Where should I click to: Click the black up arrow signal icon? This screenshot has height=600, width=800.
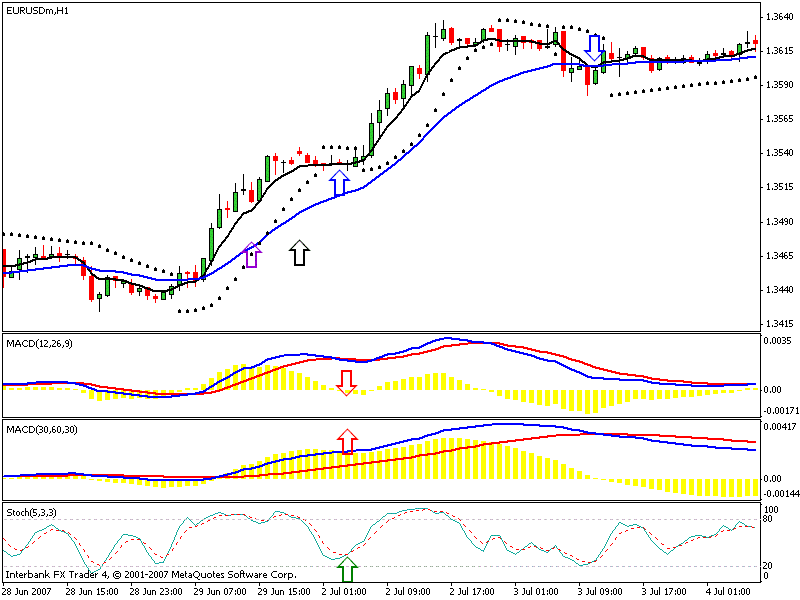(298, 252)
